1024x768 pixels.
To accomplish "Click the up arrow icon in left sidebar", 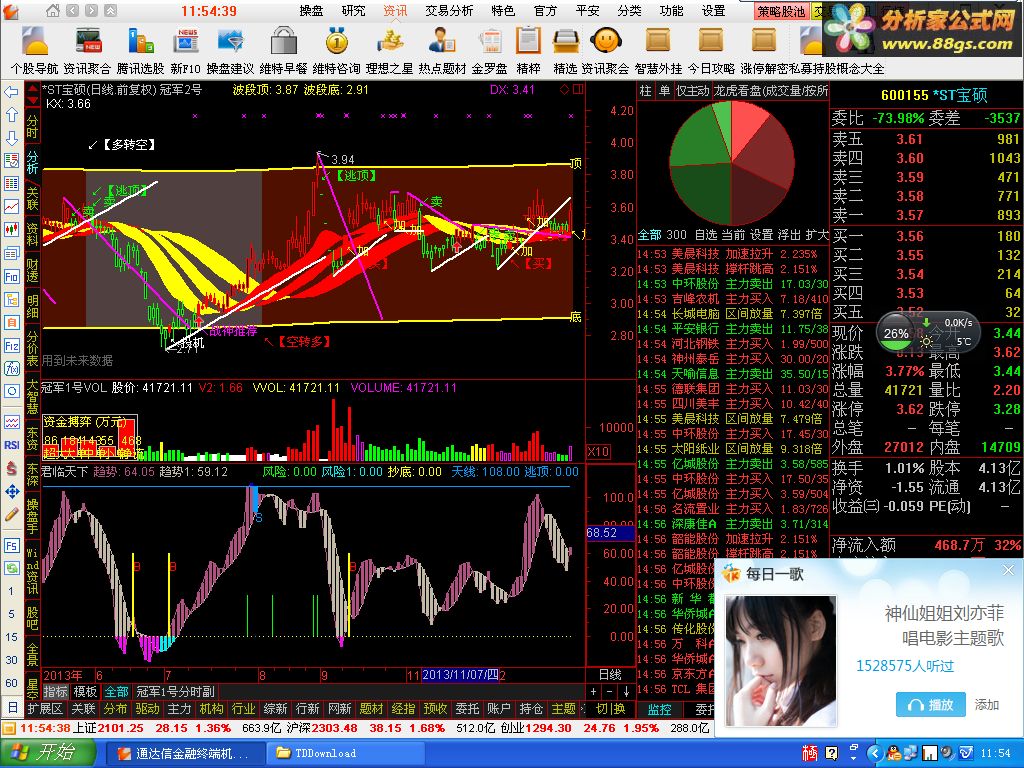I will pos(11,115).
